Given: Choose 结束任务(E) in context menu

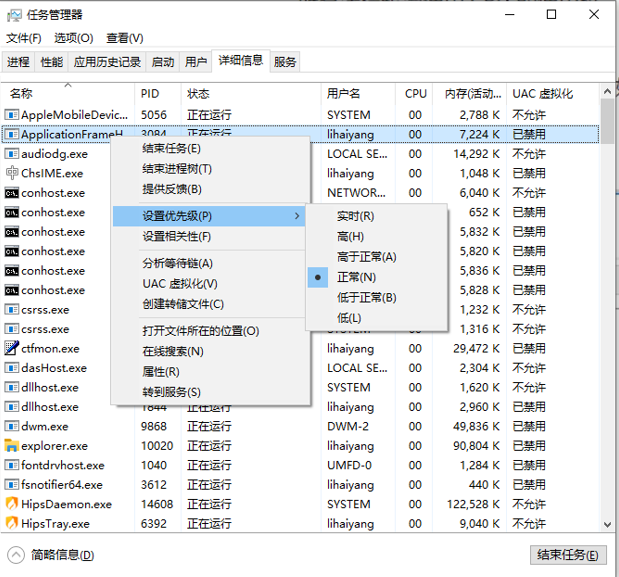Looking at the screenshot, I should coord(209,148).
